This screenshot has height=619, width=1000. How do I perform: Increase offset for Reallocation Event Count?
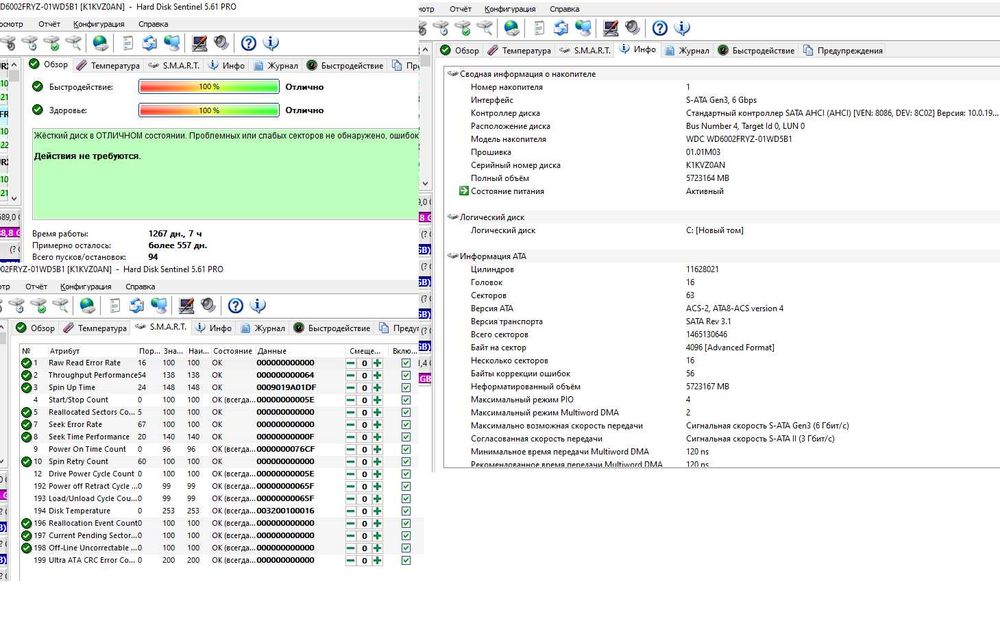pos(378,523)
